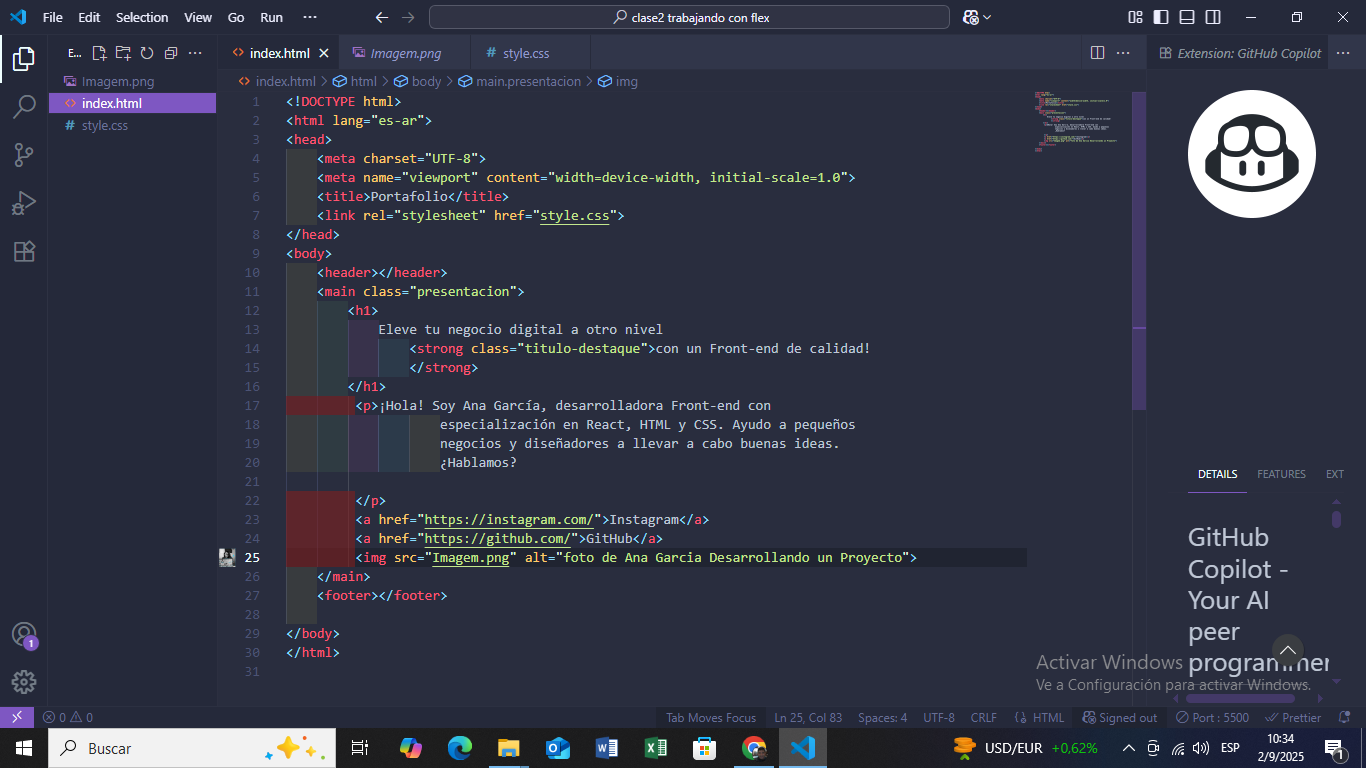Toggle the bottom panel visibility

tap(1187, 17)
